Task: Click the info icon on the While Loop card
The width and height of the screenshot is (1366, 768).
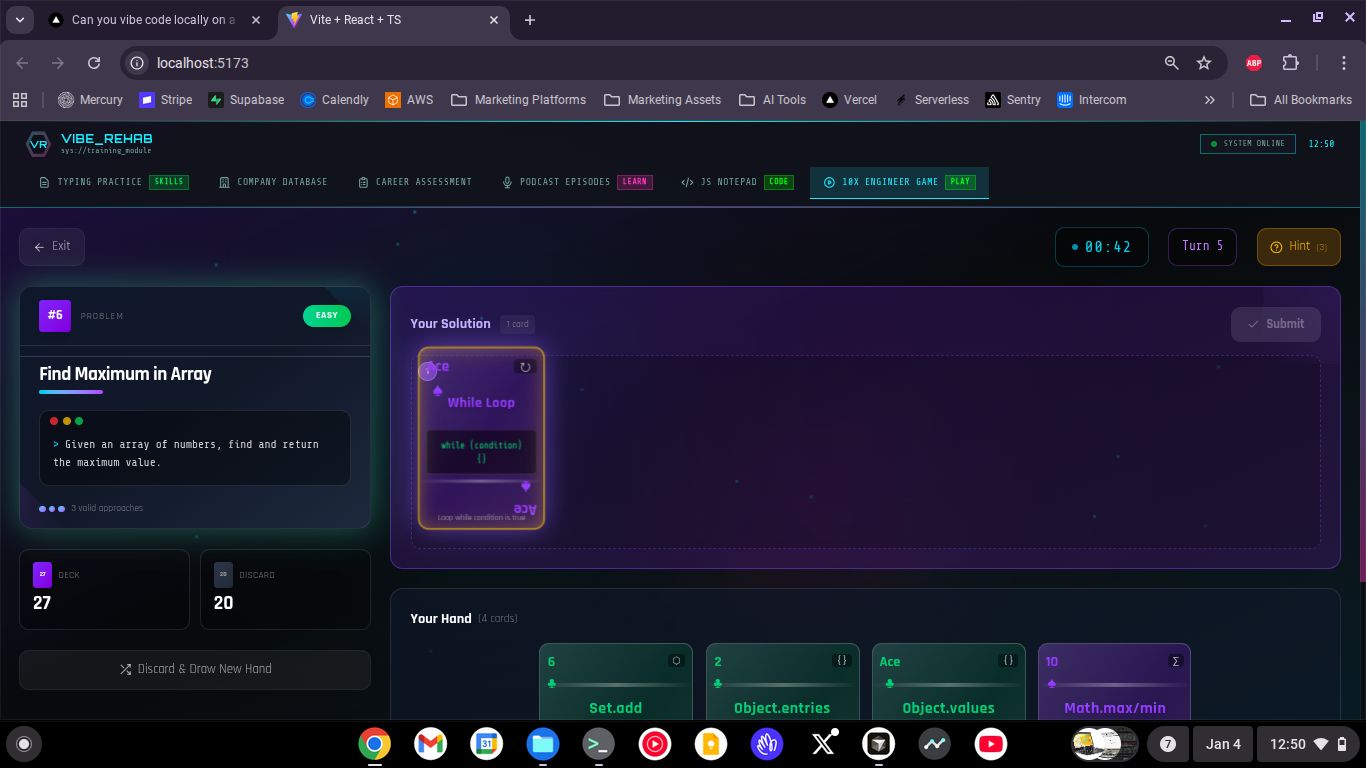Action: pyautogui.click(x=428, y=371)
